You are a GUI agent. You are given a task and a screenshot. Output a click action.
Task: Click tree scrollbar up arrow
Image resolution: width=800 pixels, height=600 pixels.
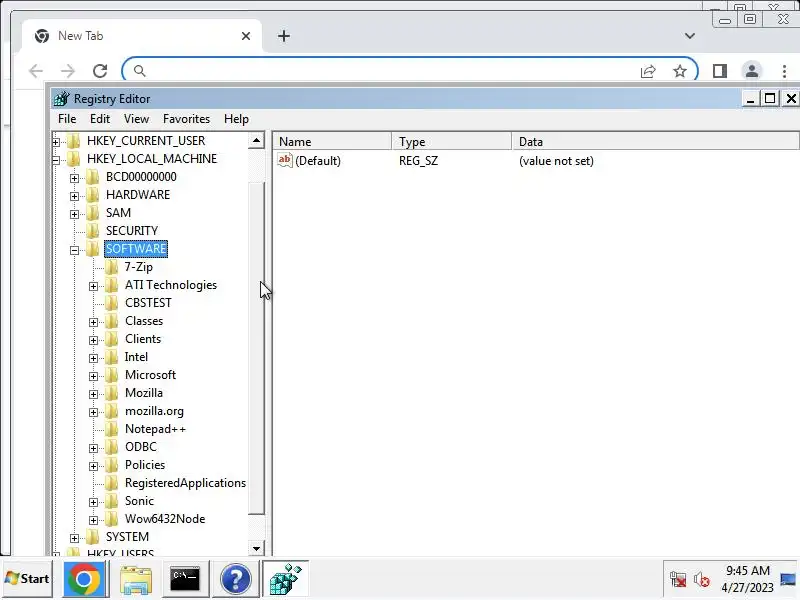coord(256,140)
